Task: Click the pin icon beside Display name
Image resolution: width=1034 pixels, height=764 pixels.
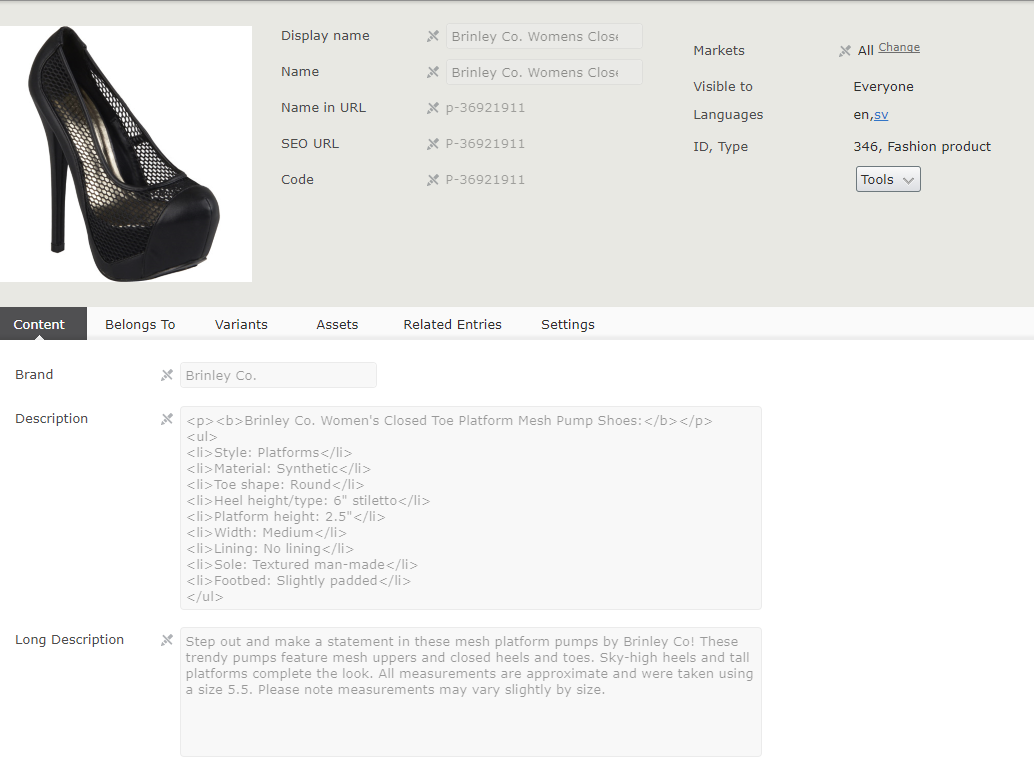Action: [x=433, y=36]
